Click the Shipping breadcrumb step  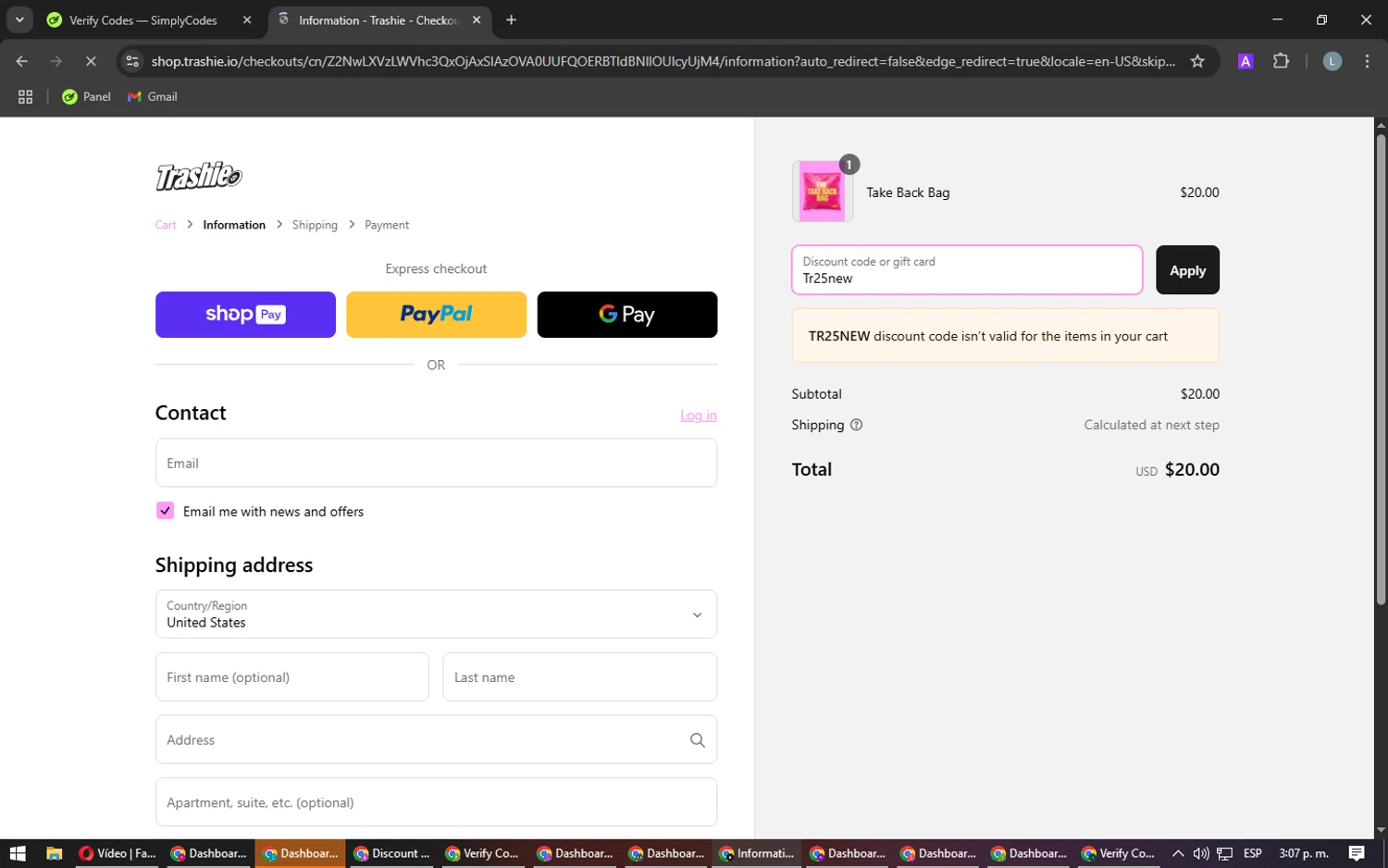point(315,225)
